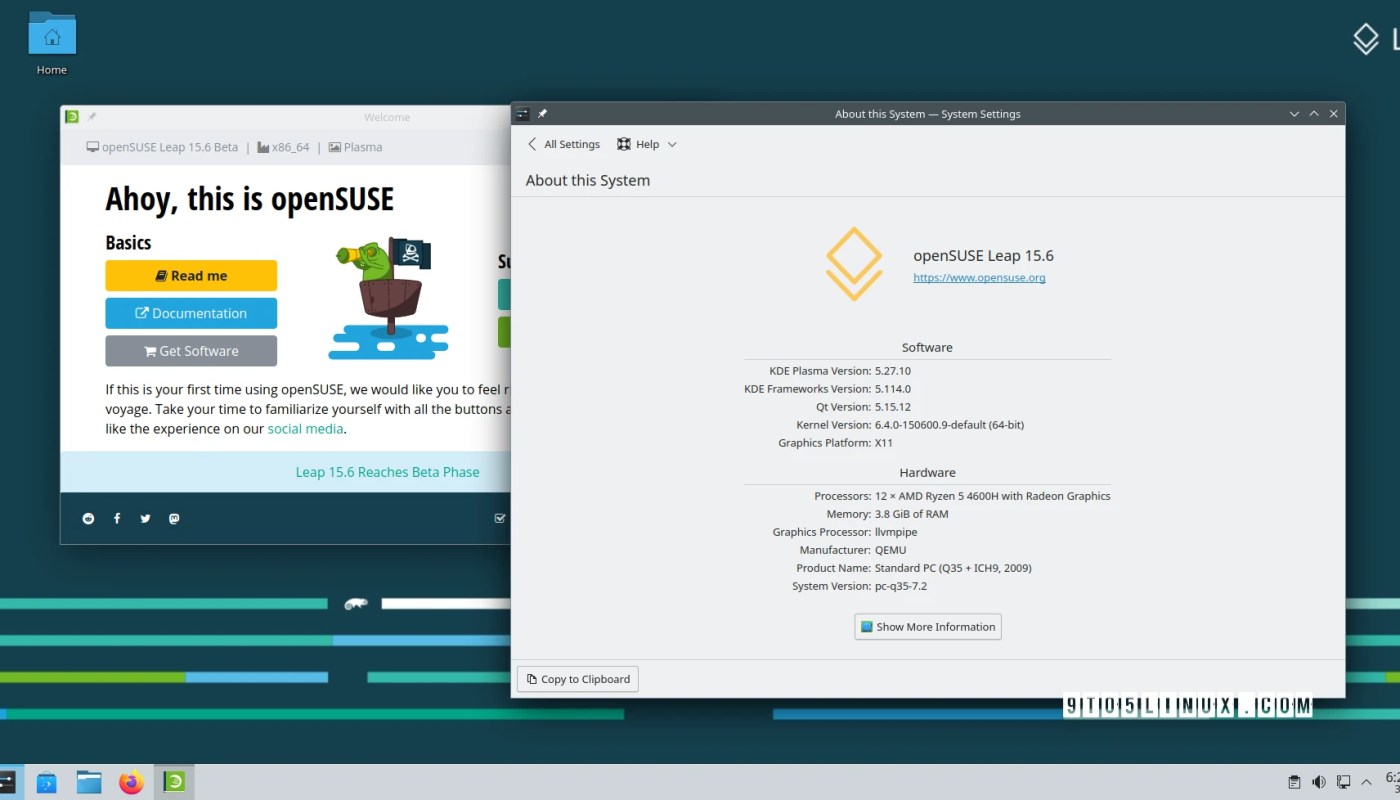The height and width of the screenshot is (800, 1400).
Task: Expand hidden system tray icons arrow
Action: click(x=1367, y=782)
